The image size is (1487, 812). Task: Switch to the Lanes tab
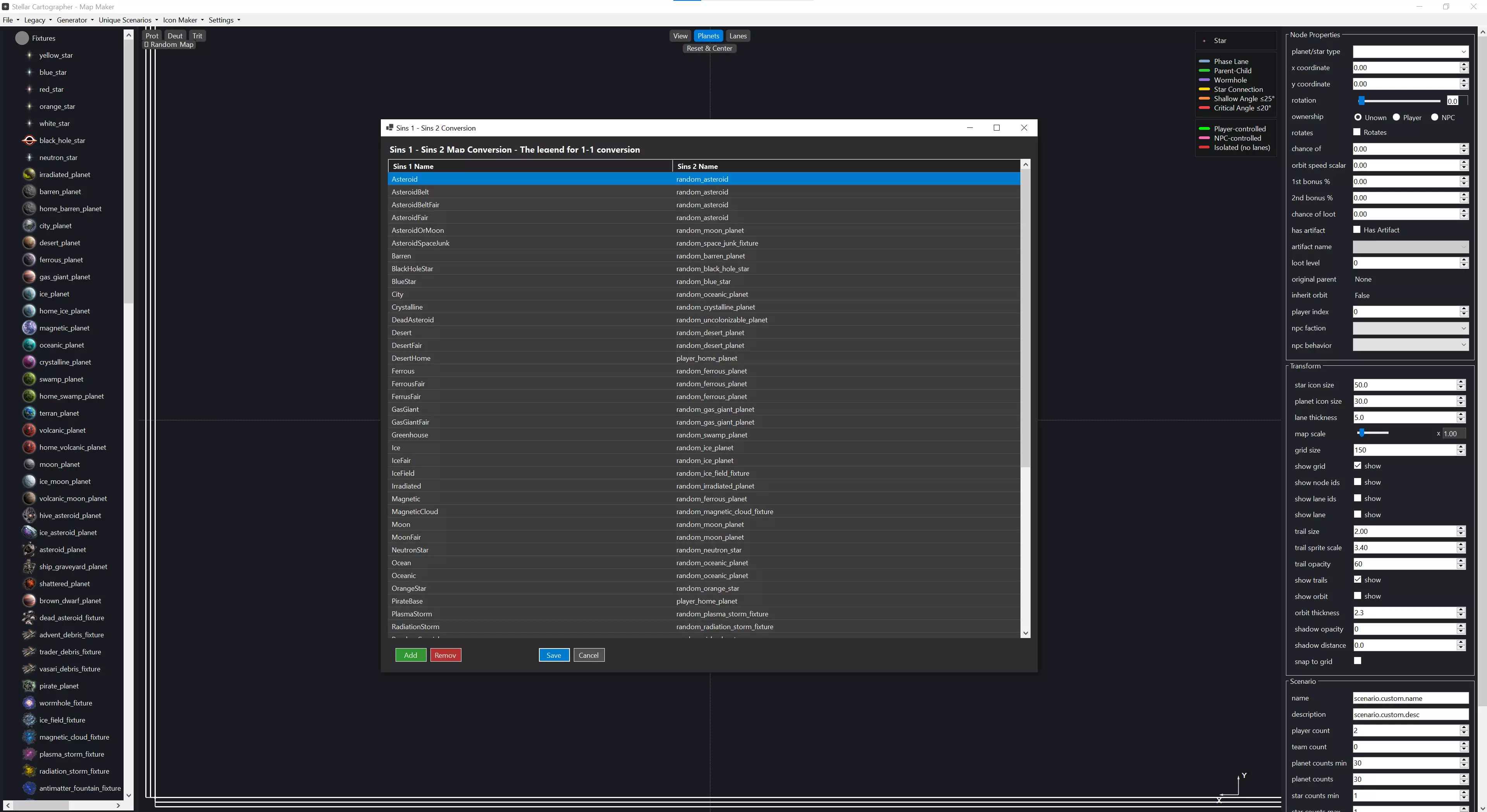point(738,36)
